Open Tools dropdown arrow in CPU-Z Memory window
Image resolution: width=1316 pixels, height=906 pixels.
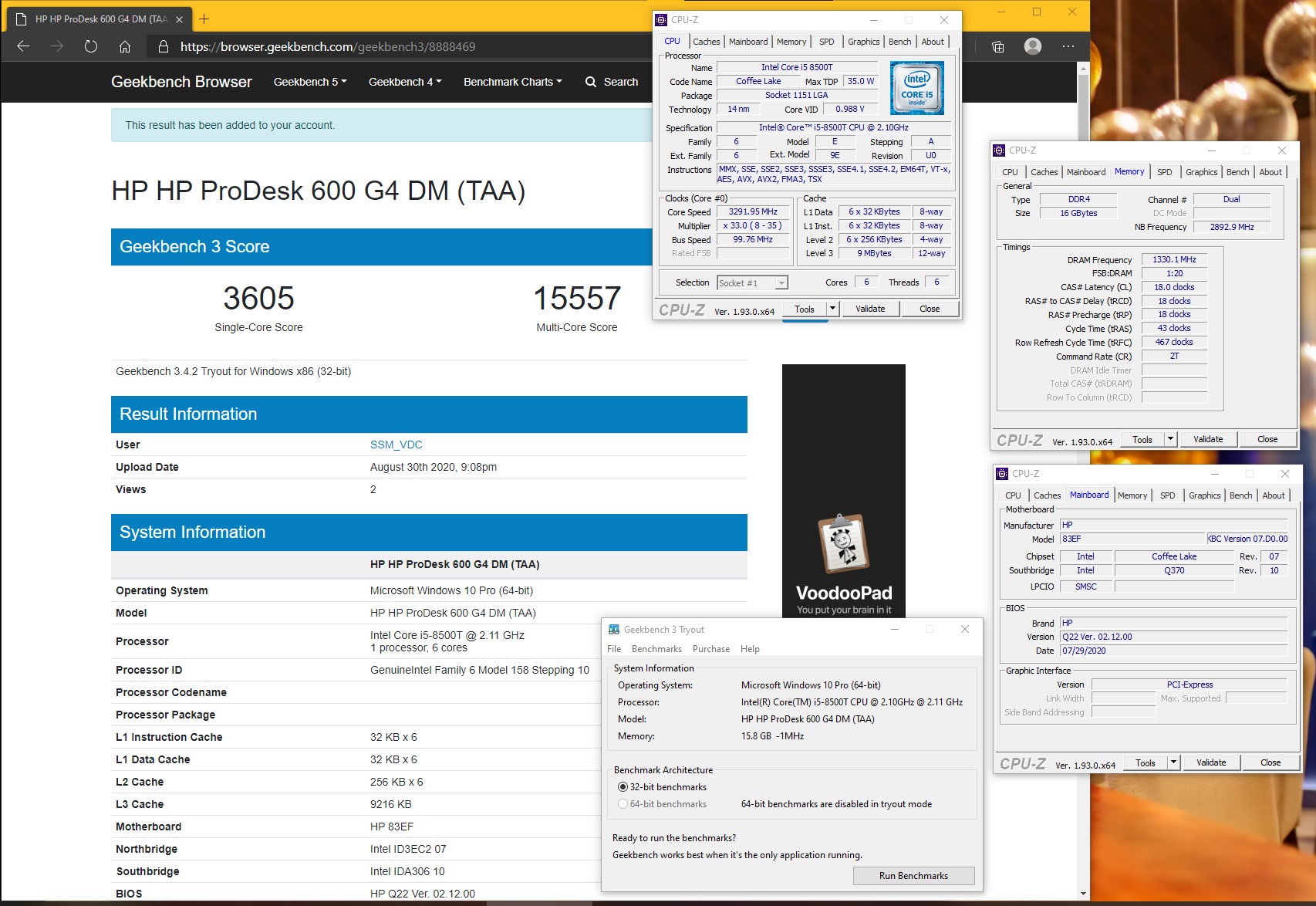(1170, 439)
